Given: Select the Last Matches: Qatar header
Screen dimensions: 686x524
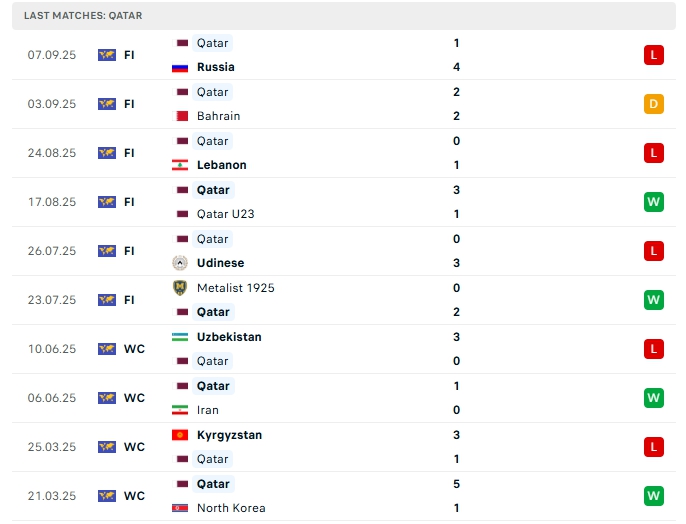Looking at the screenshot, I should click(83, 16).
